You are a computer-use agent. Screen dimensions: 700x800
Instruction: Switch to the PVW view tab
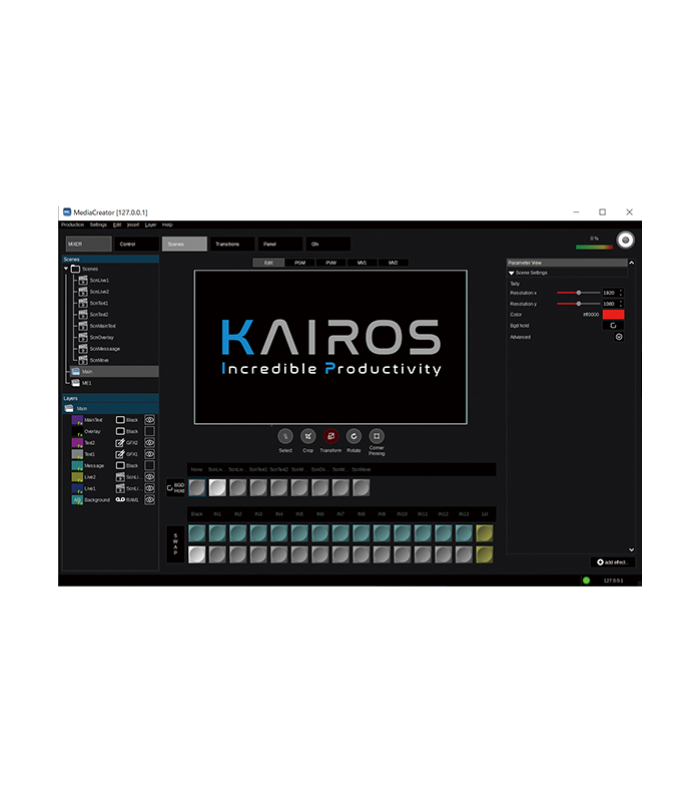click(331, 263)
